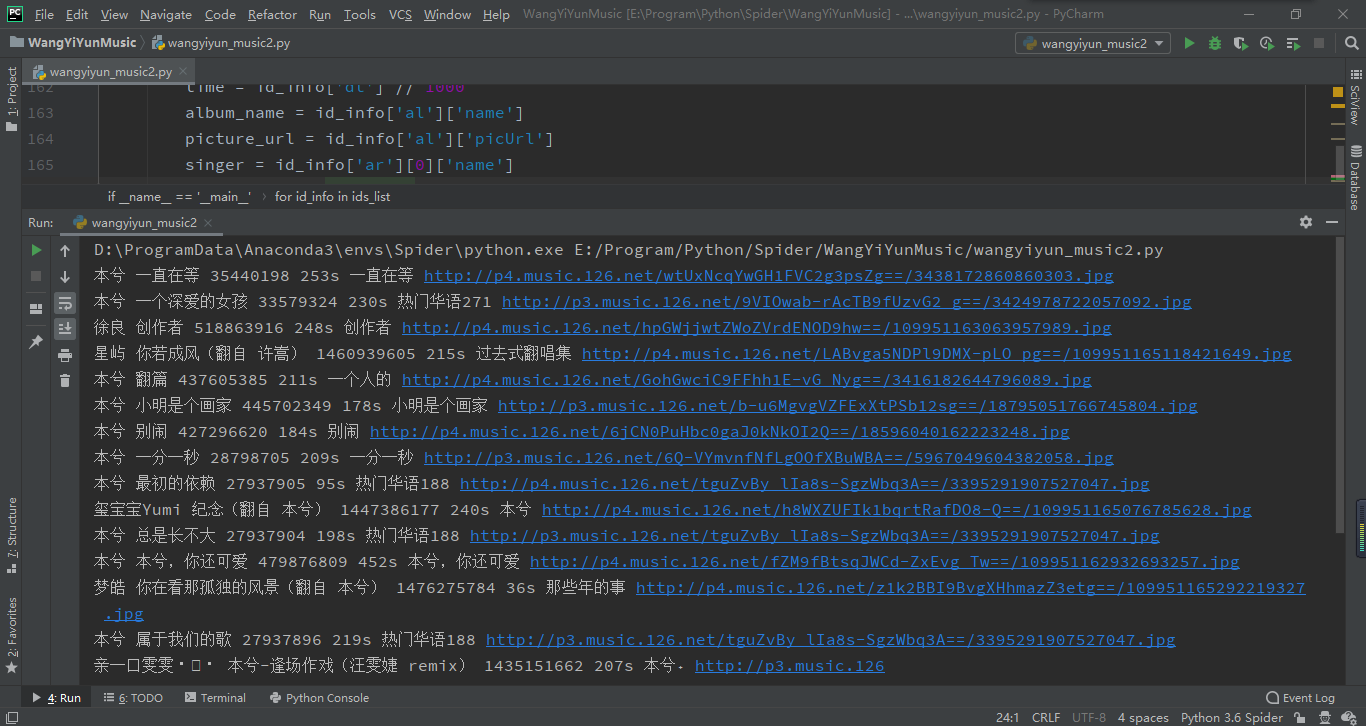Open the Window menu

[447, 14]
